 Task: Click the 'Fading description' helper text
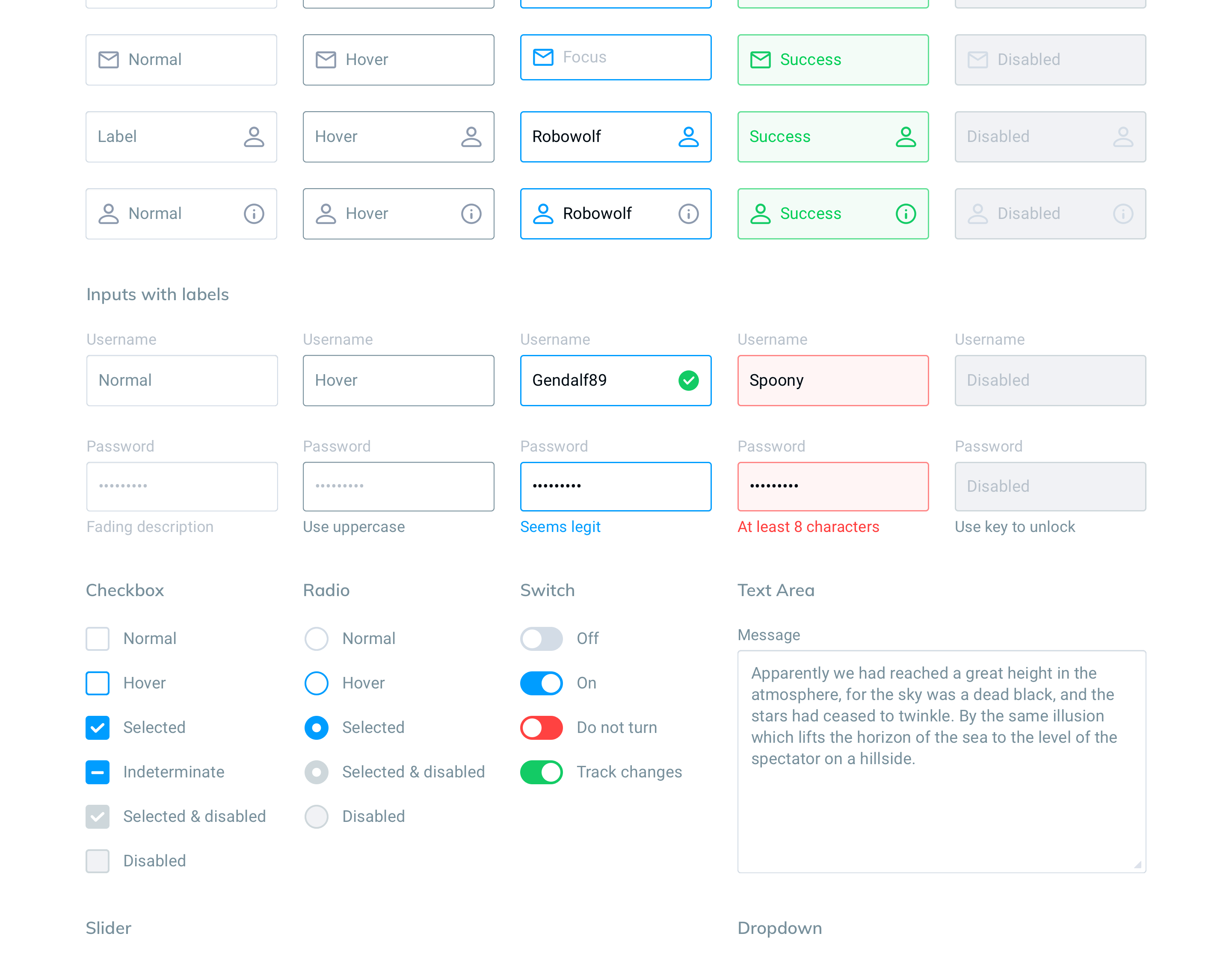click(149, 527)
